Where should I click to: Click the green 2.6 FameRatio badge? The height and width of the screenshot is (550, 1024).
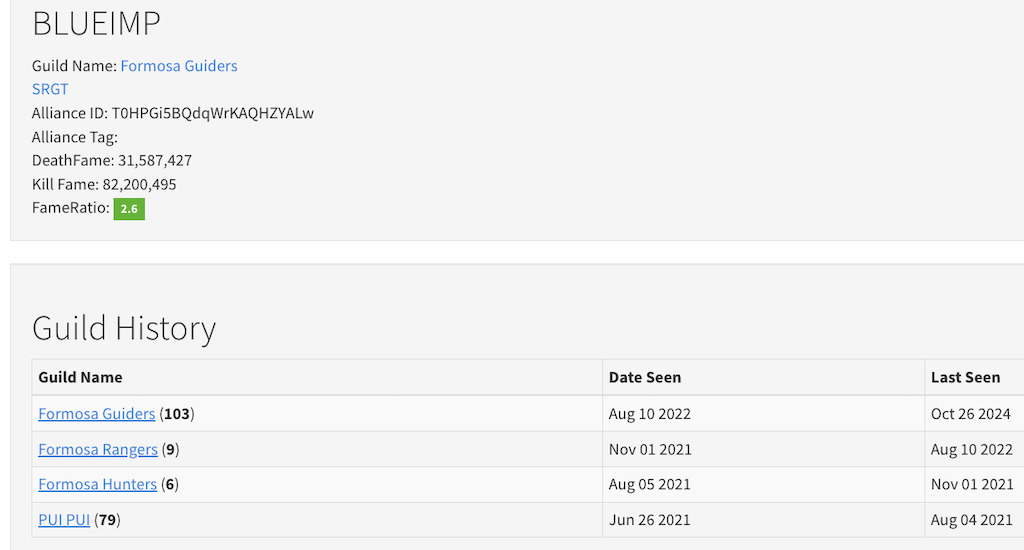[x=129, y=209]
